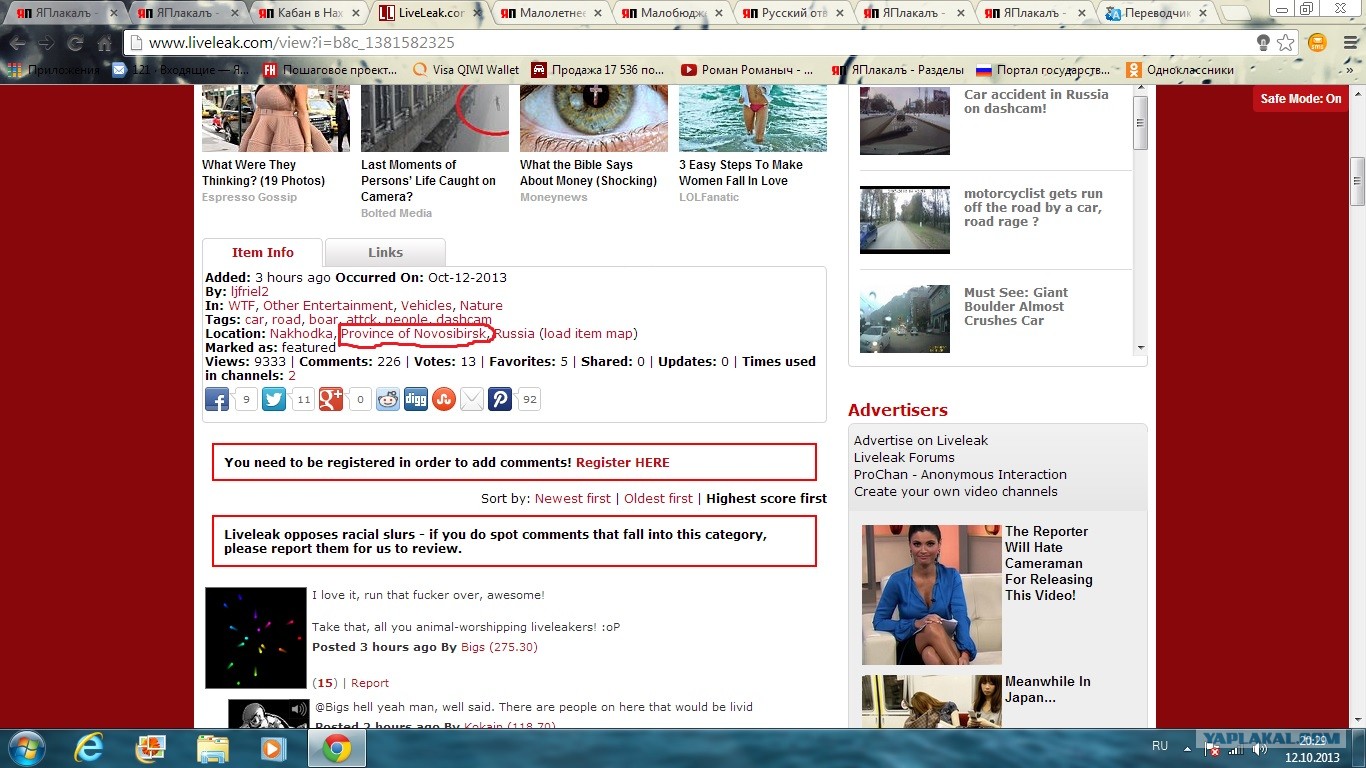The width and height of the screenshot is (1366, 768).
Task: Open a new browser tab
Action: (x=1237, y=14)
